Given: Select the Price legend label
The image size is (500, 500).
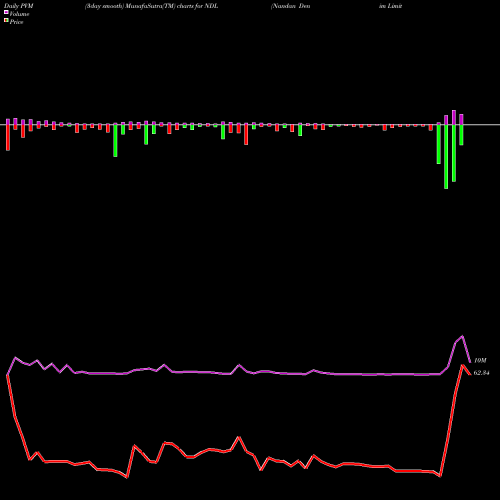Looking at the screenshot, I should click(16, 22).
